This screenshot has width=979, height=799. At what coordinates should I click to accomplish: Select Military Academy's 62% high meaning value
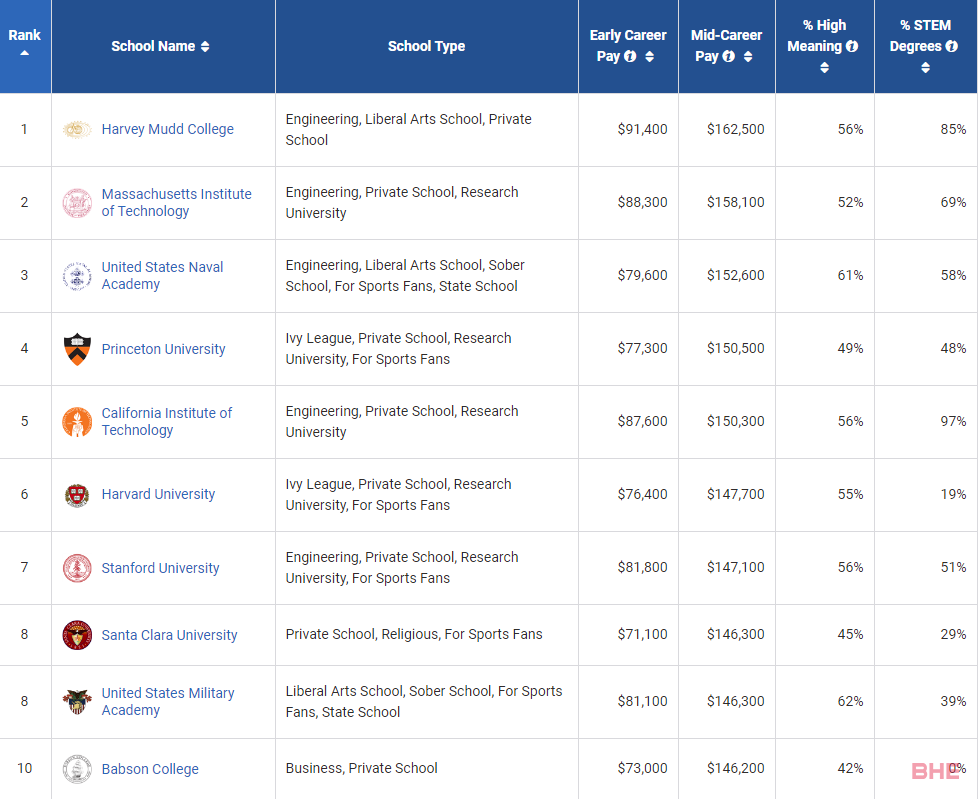click(850, 702)
